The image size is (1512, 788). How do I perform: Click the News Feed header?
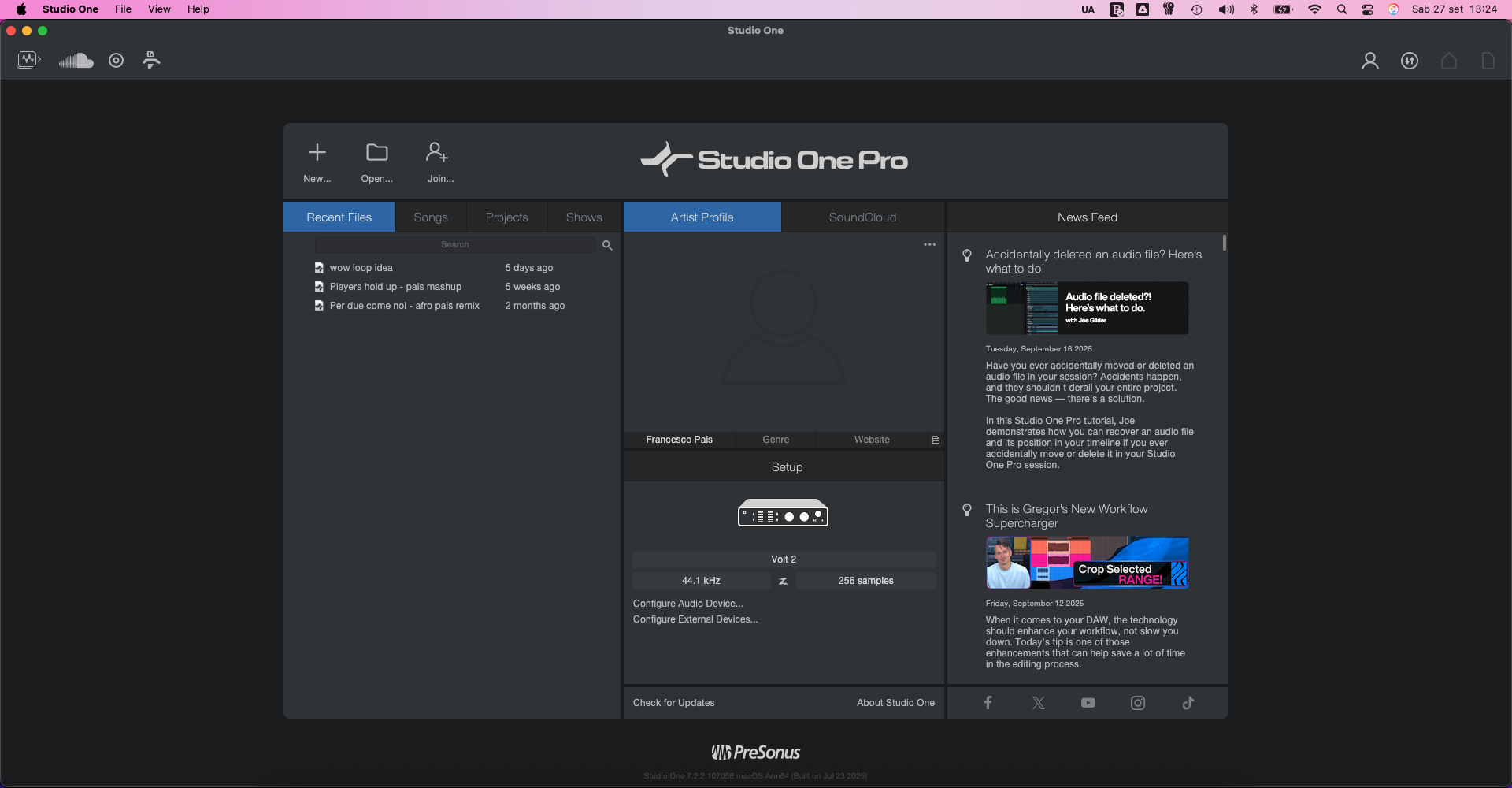coord(1088,217)
